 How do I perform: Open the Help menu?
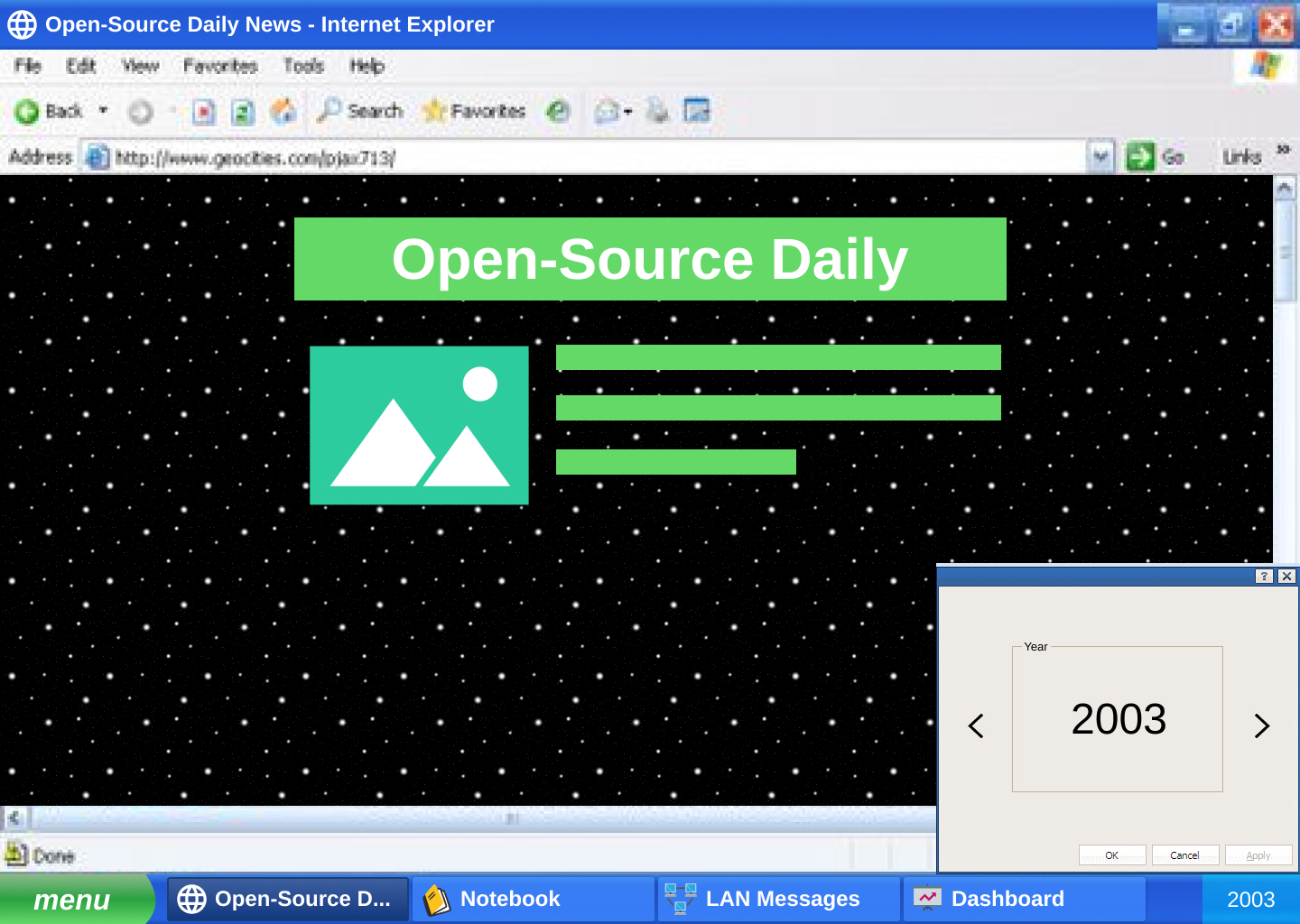point(367,66)
